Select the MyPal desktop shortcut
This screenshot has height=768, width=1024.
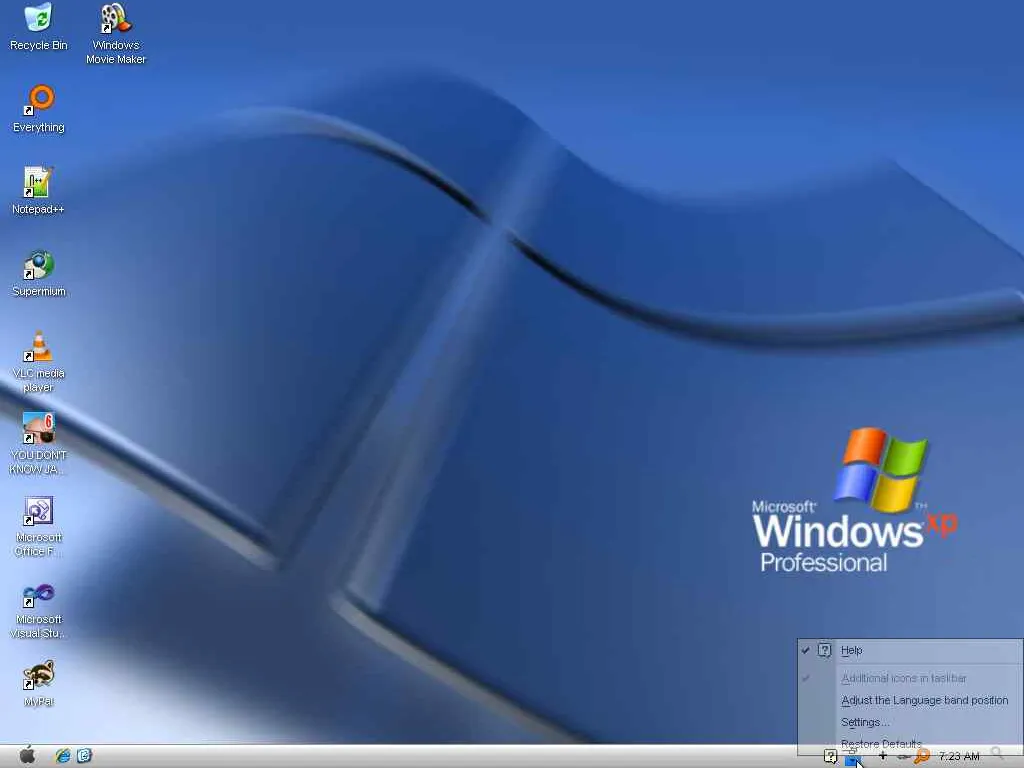(x=39, y=684)
